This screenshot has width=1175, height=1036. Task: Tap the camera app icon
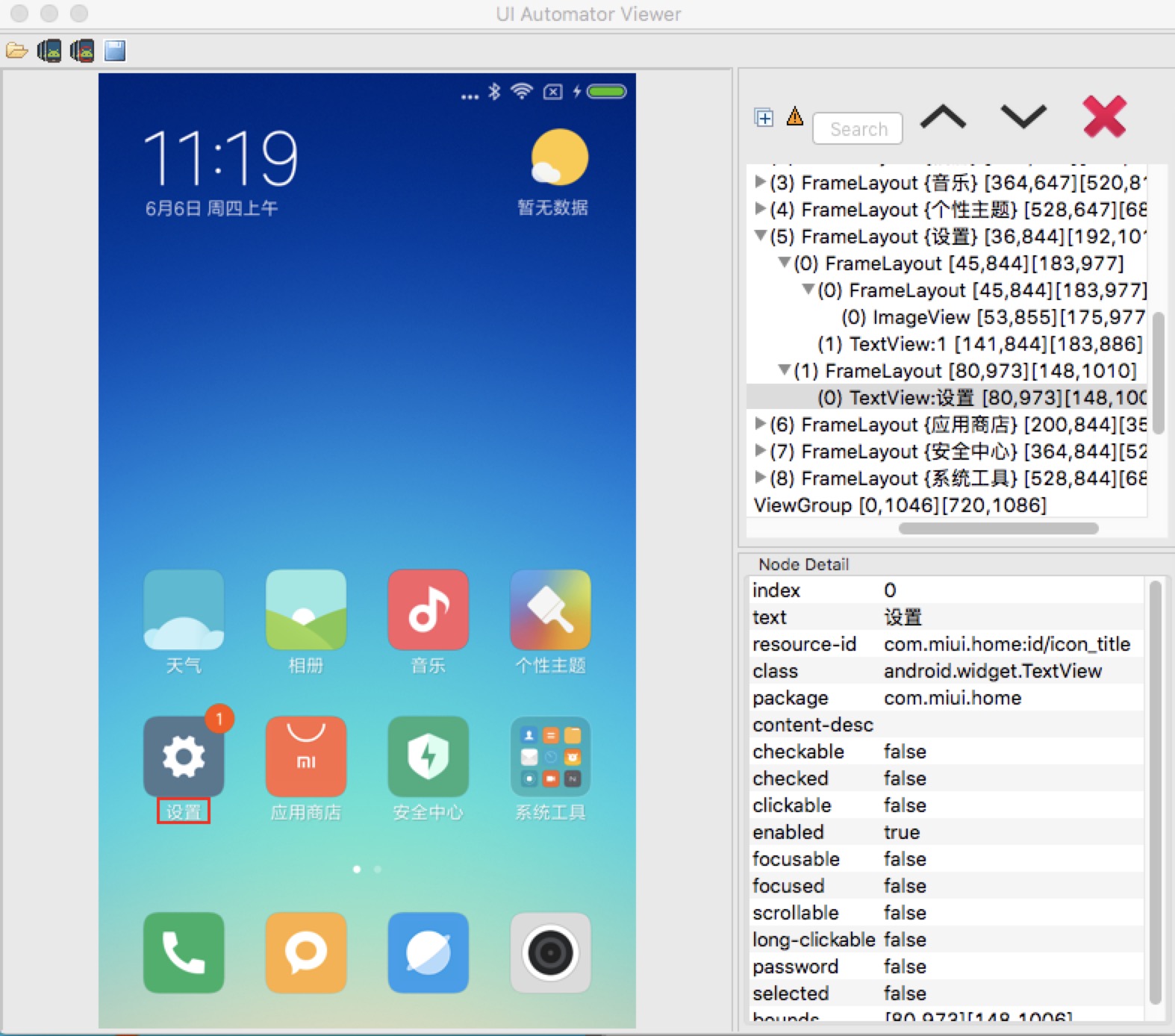551,952
